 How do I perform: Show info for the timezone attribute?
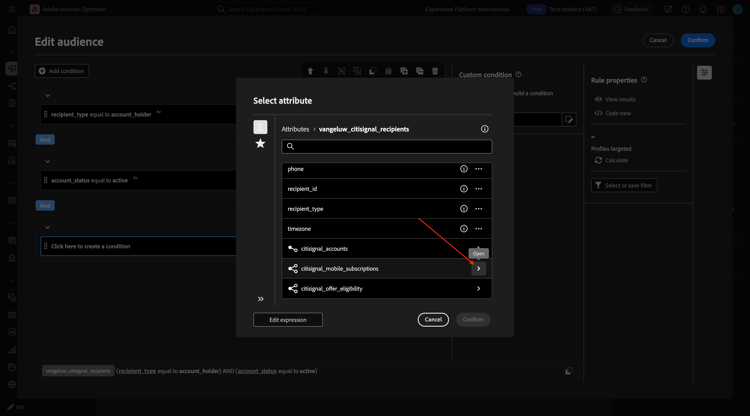pos(463,229)
